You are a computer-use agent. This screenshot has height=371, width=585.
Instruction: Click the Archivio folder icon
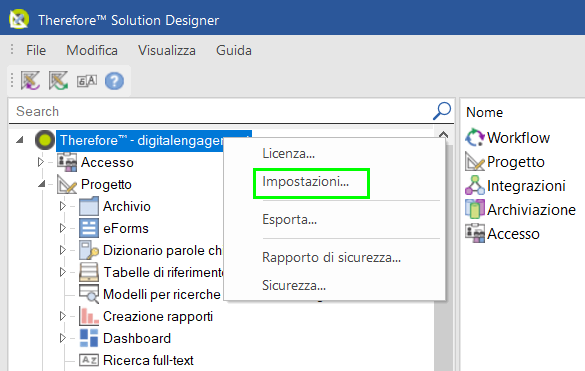coord(89,206)
